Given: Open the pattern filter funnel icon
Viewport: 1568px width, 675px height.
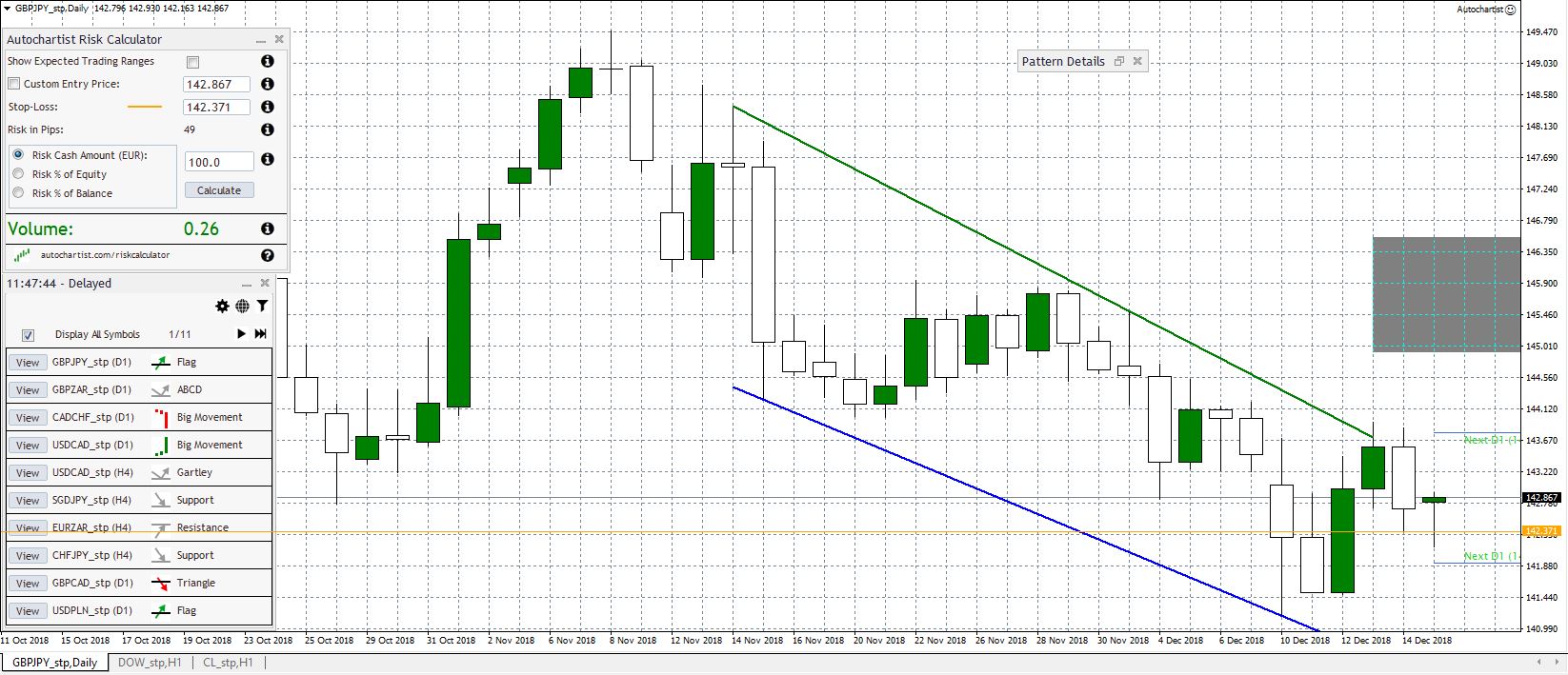Looking at the screenshot, I should [262, 306].
